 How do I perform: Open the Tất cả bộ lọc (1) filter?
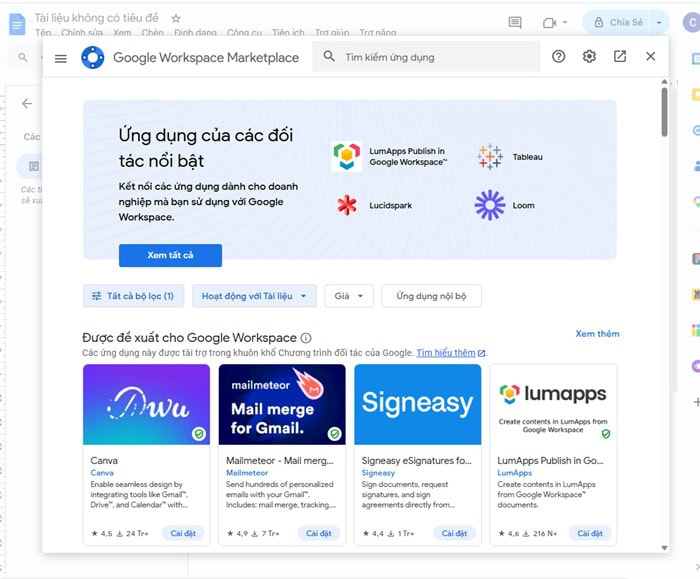(x=132, y=296)
